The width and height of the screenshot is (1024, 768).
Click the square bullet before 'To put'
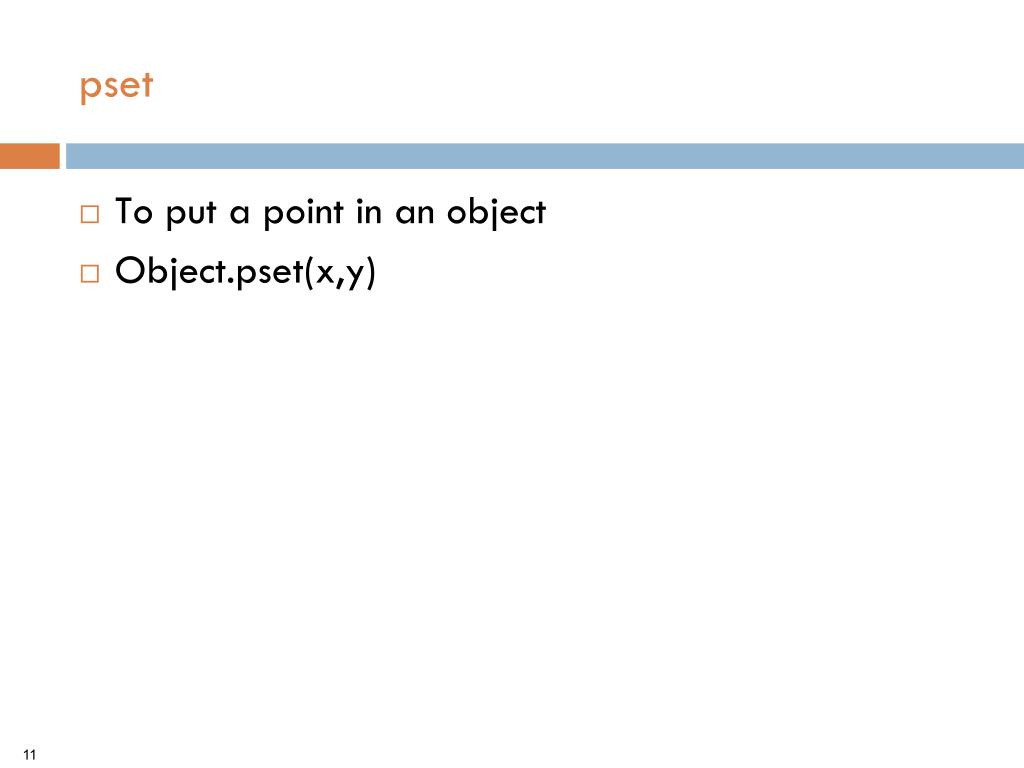click(90, 214)
